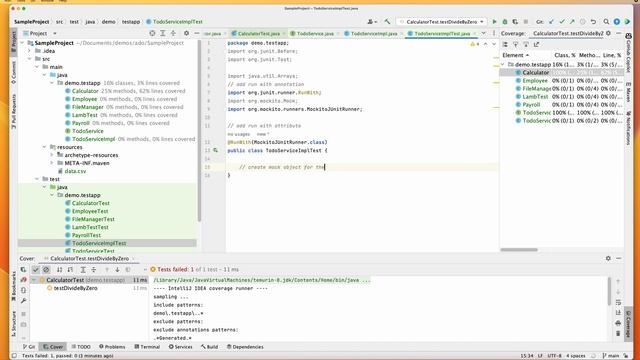This screenshot has height=360, width=640.
Task: Collapse the test folder in project tree
Action: [x=37, y=179]
